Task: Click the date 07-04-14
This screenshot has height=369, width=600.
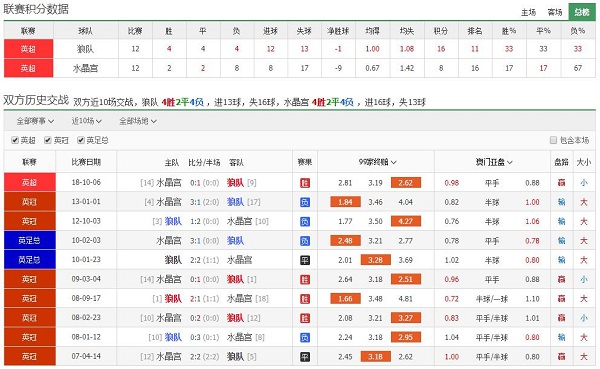Action: click(x=86, y=356)
